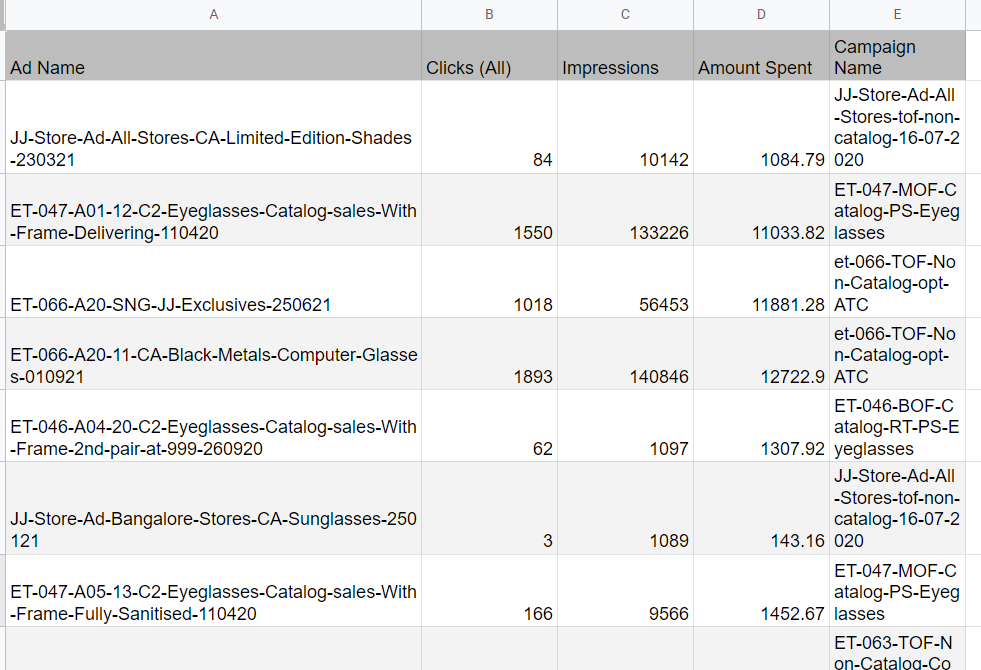Viewport: 981px width, 670px height.
Task: Select ad name ET-066-A20-SNG-JJ-Exclusives-250621
Action: (213, 282)
